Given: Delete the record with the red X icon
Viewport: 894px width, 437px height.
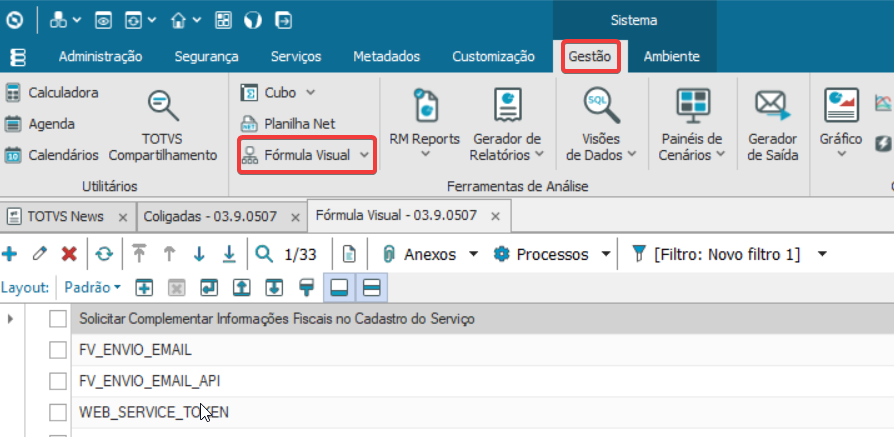Looking at the screenshot, I should (x=69, y=254).
